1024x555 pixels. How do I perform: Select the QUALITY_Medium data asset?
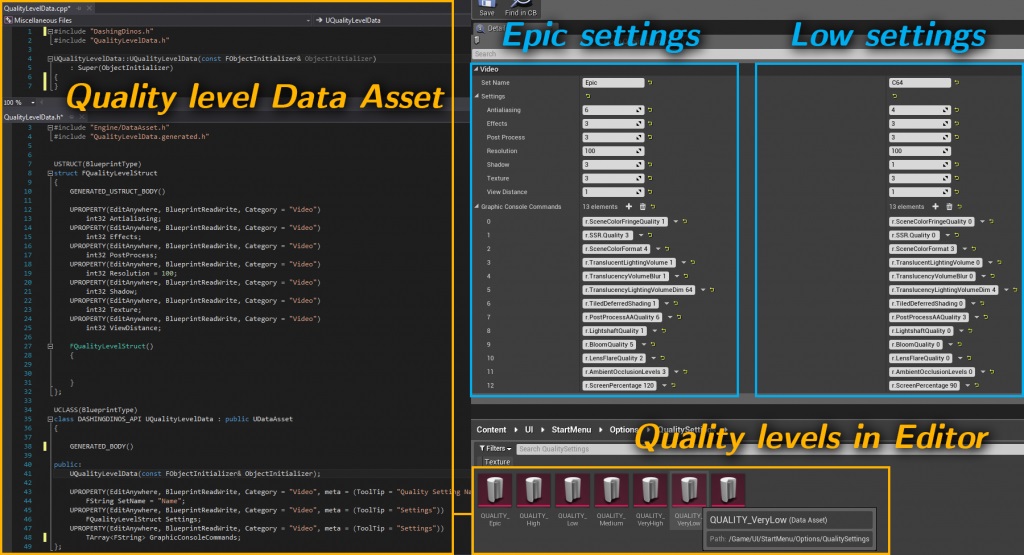click(x=611, y=490)
